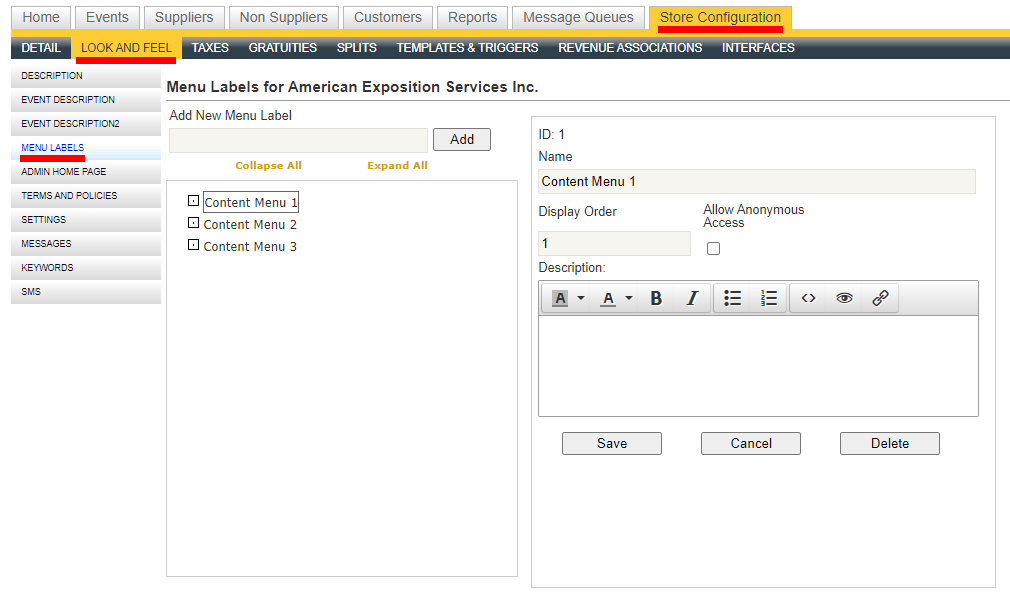Image resolution: width=1010 pixels, height=593 pixels.
Task: Click the Save button
Action: (x=612, y=443)
